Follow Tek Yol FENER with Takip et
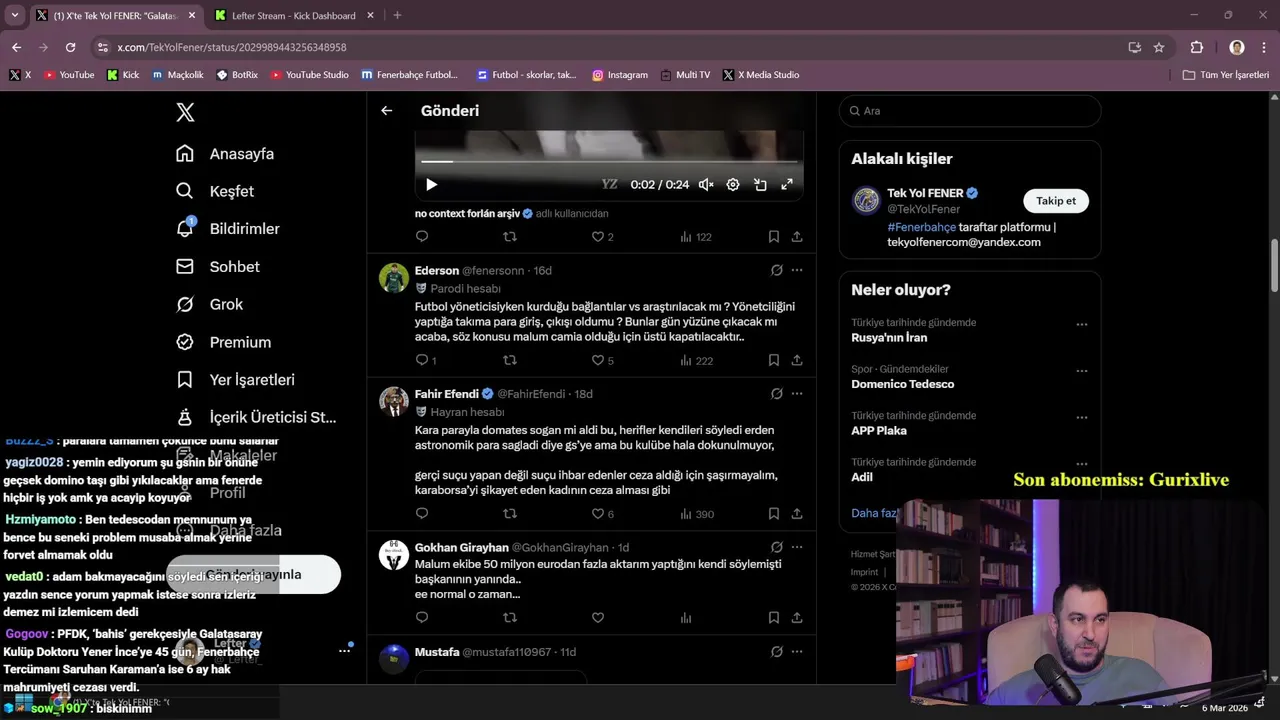The image size is (1280, 720). pyautogui.click(x=1056, y=201)
